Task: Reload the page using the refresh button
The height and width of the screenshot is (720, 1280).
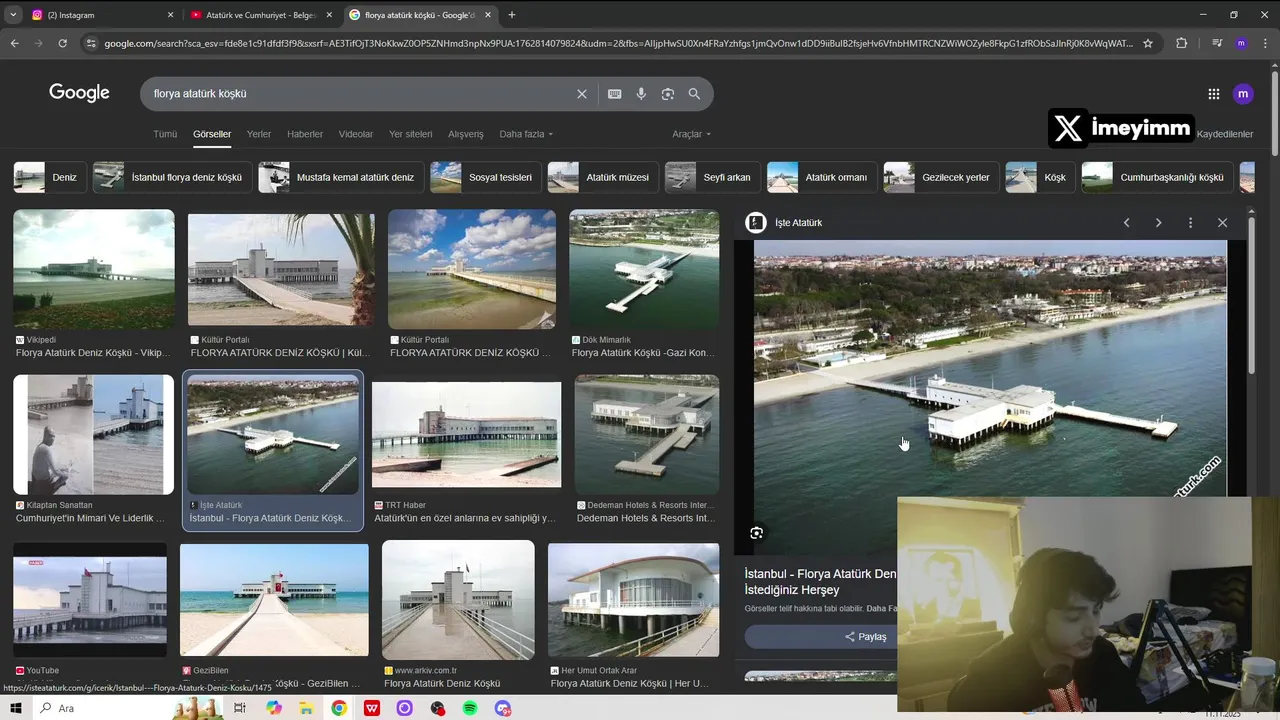Action: (x=63, y=43)
